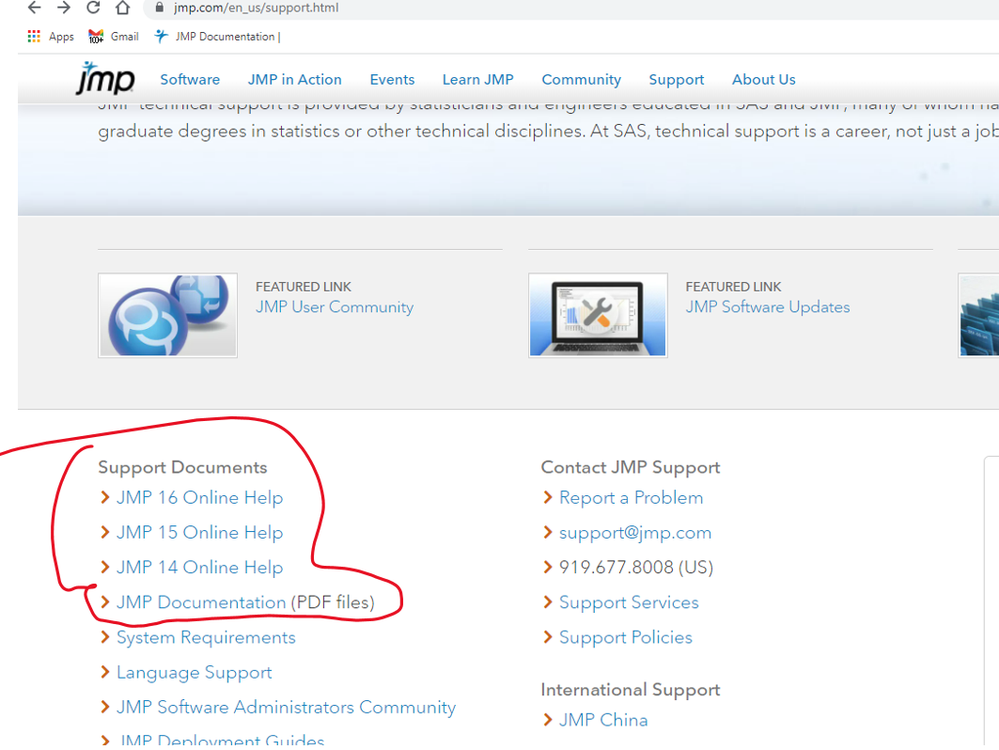Open the Support Policies link
Screen dimensions: 999x750
pyautogui.click(x=626, y=638)
